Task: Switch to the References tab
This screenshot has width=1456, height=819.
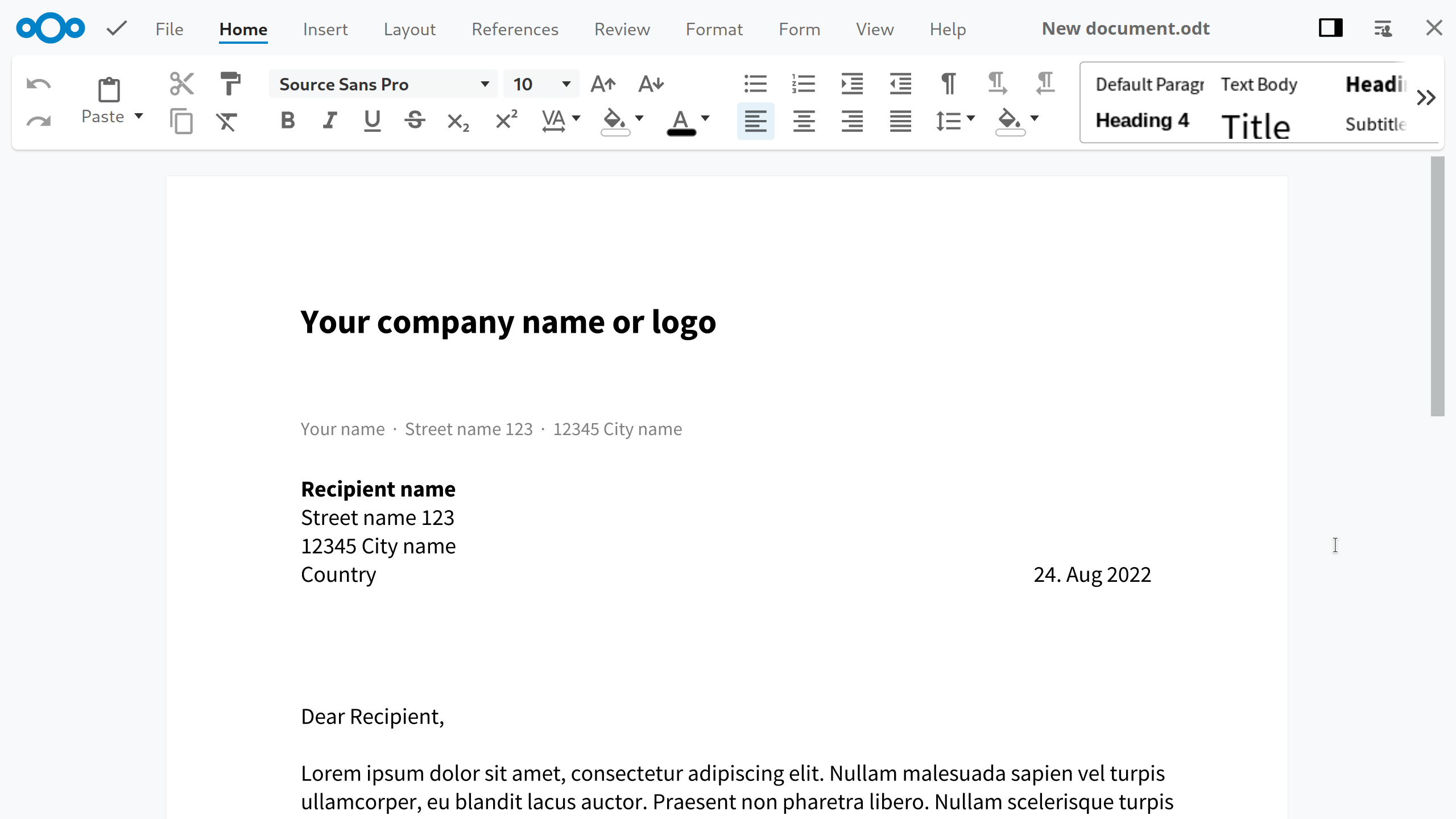Action: point(515,29)
